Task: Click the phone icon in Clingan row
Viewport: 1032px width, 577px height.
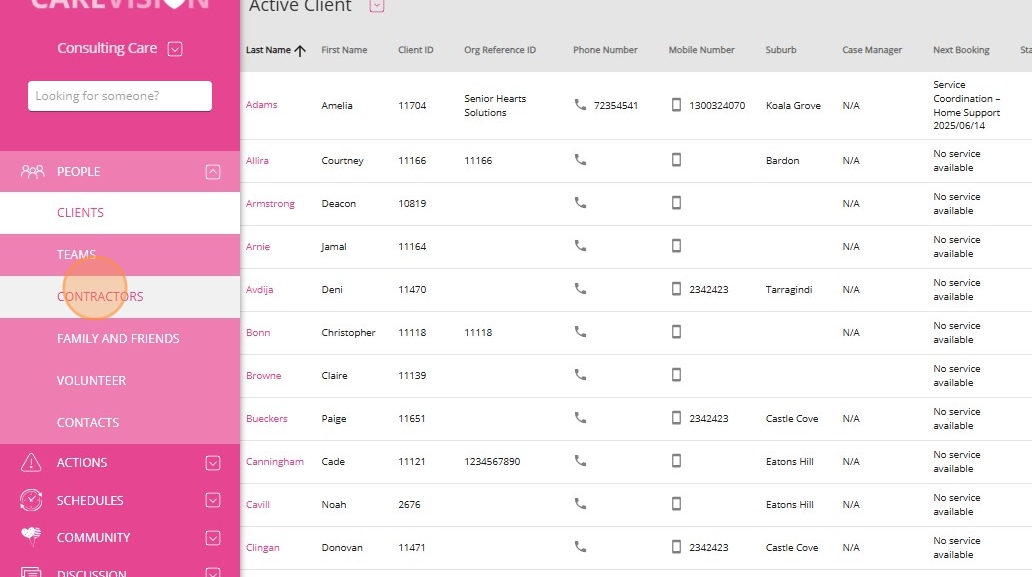Action: point(580,546)
